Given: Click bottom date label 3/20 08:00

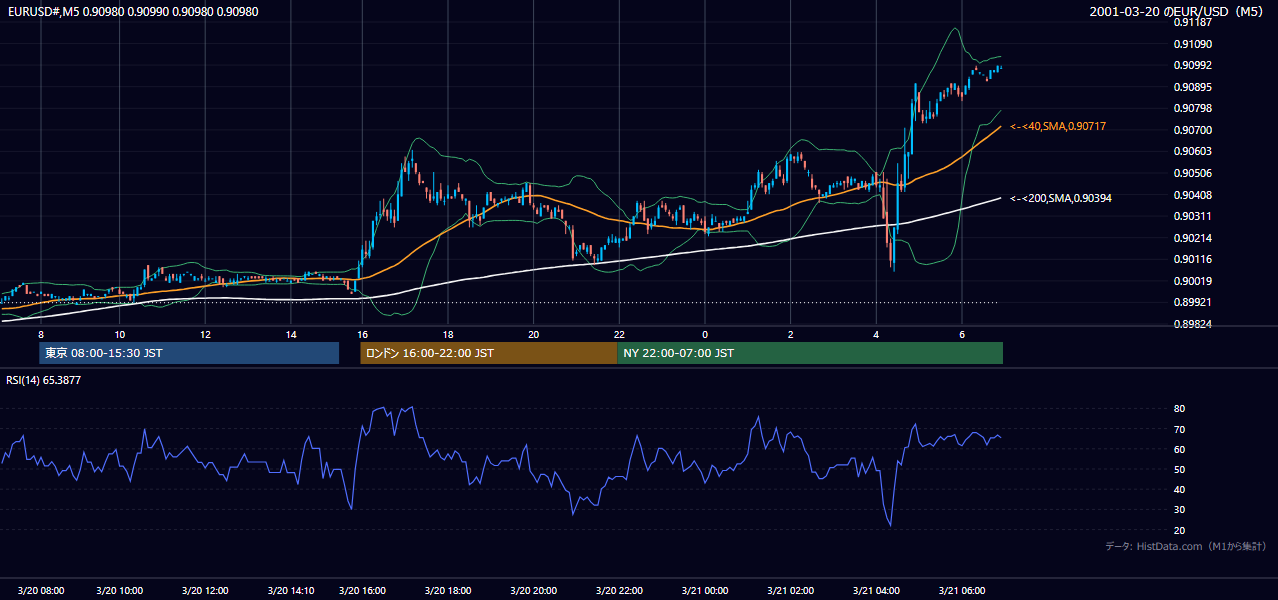Looking at the screenshot, I should pos(41,590).
